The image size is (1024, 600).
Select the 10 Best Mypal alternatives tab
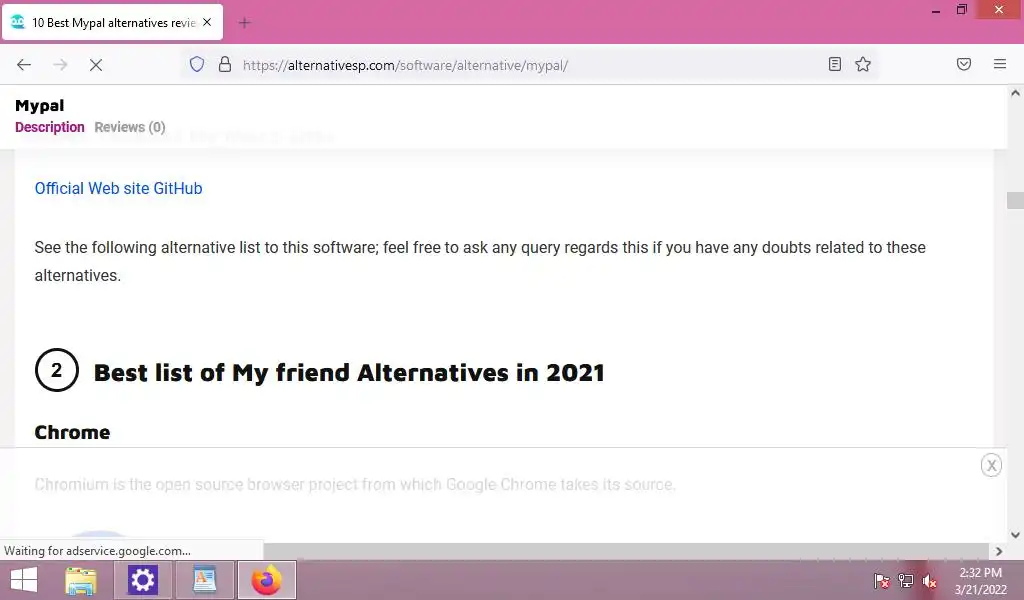[112, 22]
